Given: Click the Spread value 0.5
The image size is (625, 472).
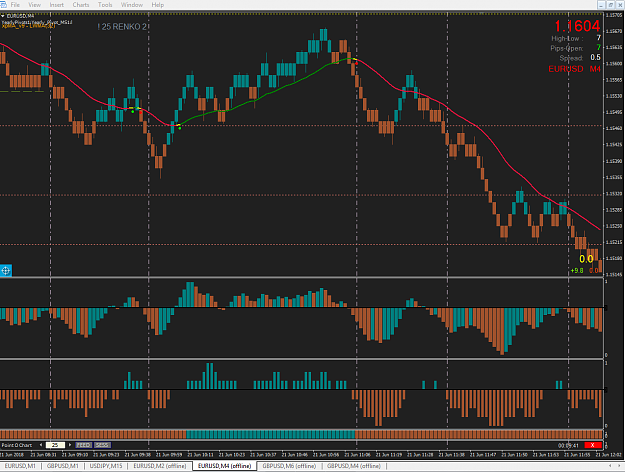Looking at the screenshot, I should (x=596, y=58).
